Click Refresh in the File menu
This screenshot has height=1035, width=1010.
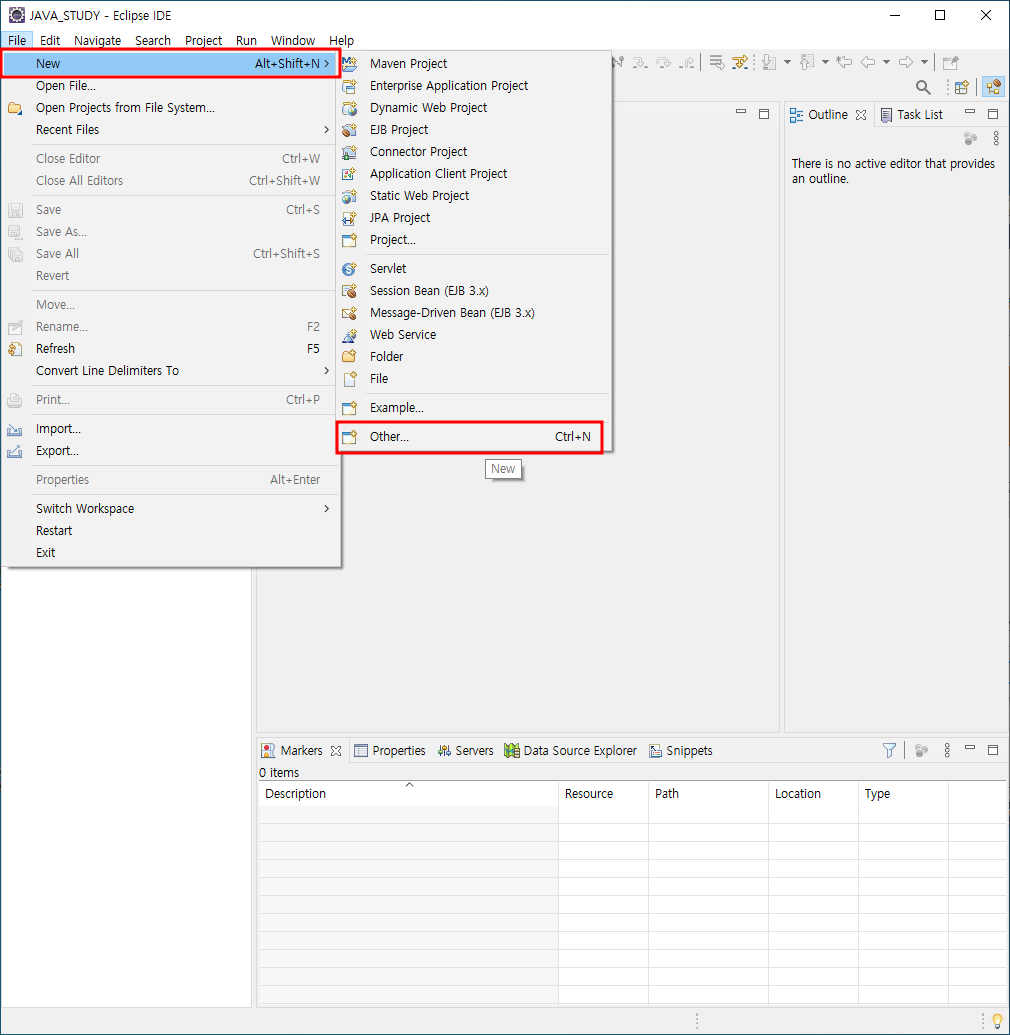click(171, 349)
